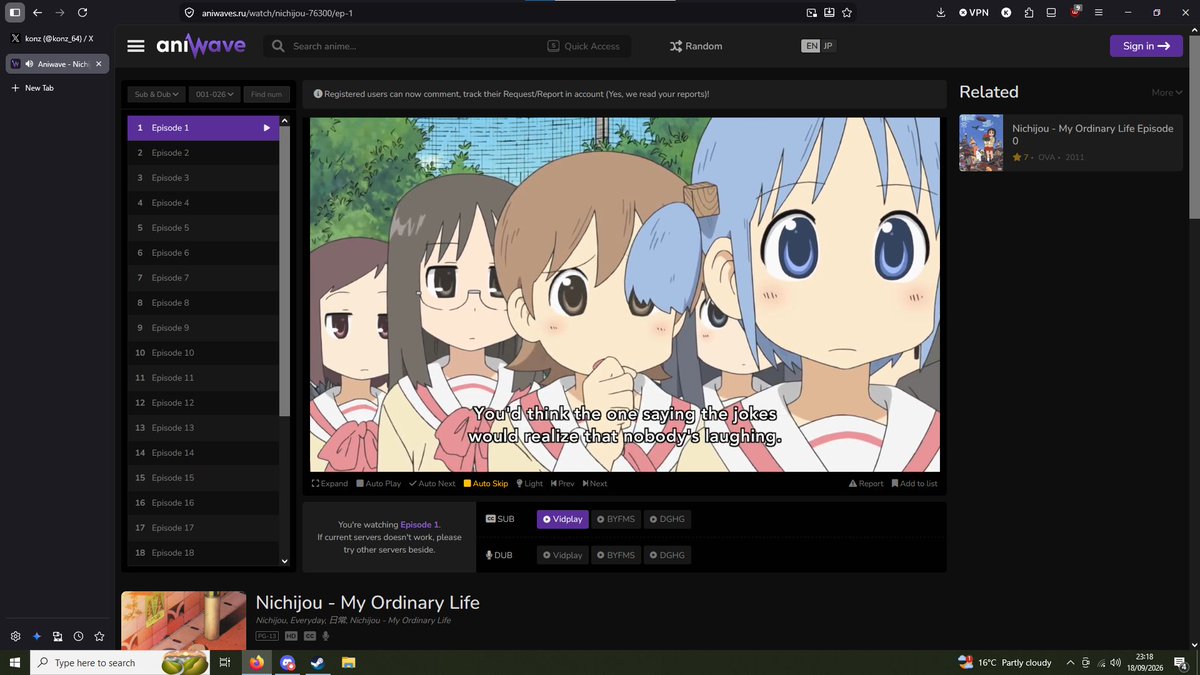
Task: Open the Related More dropdown
Action: click(x=1166, y=92)
